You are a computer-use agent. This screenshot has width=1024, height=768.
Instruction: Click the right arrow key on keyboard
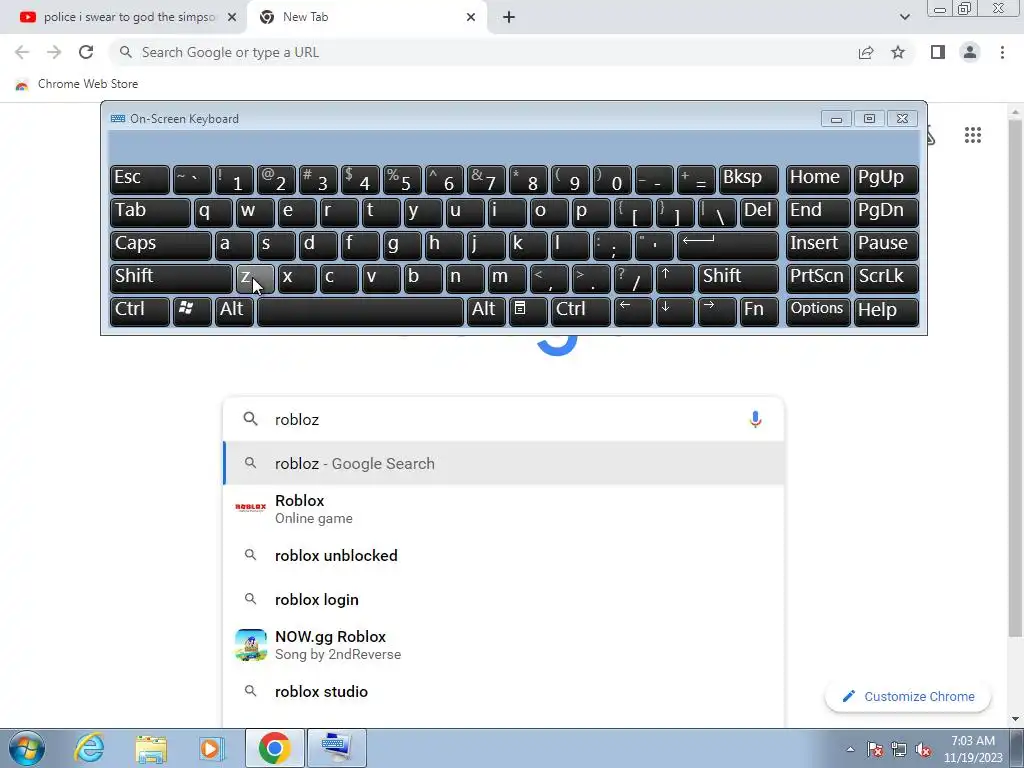[716, 312]
